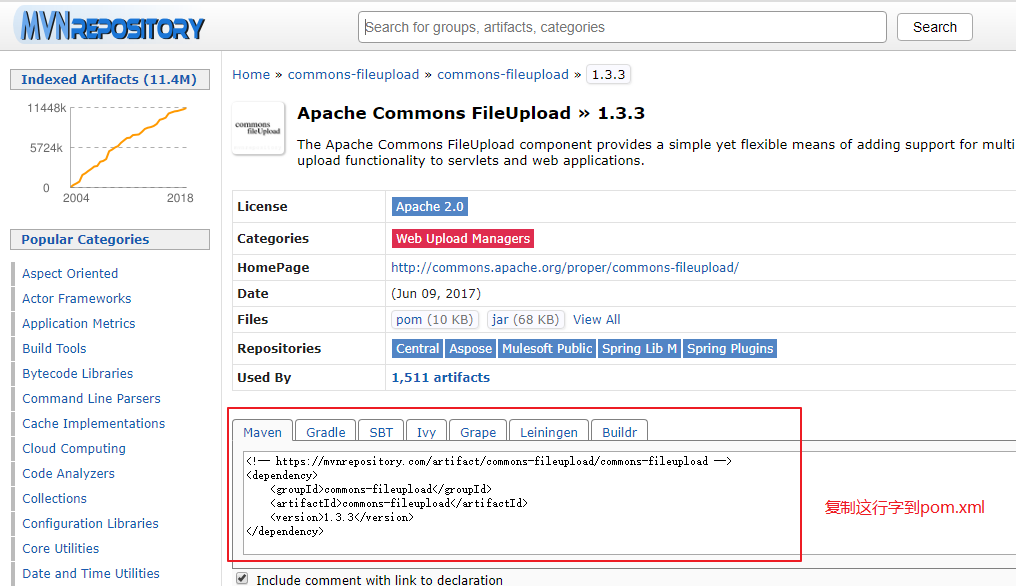Open the commons.apache.org homepage link
This screenshot has width=1016, height=586.
click(x=565, y=268)
